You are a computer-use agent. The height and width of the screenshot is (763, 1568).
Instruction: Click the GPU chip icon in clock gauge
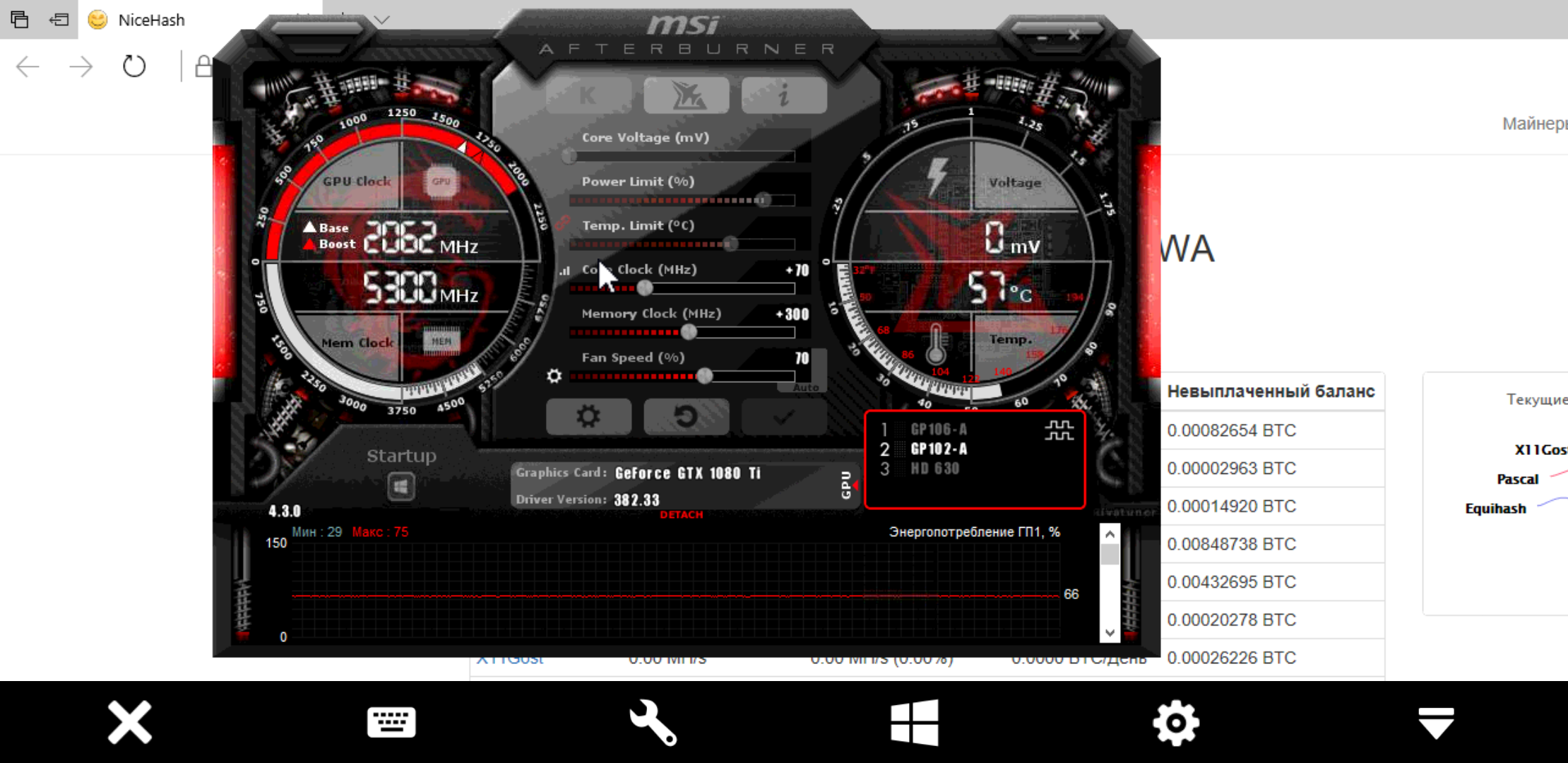pyautogui.click(x=441, y=182)
